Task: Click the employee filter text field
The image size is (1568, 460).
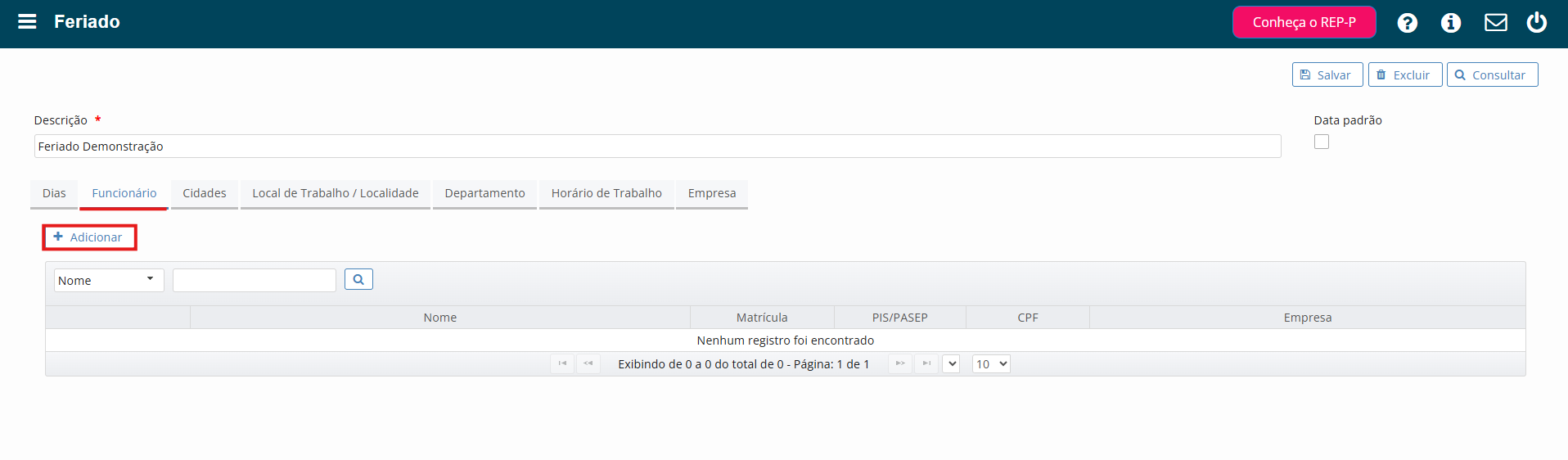Action: [x=255, y=280]
